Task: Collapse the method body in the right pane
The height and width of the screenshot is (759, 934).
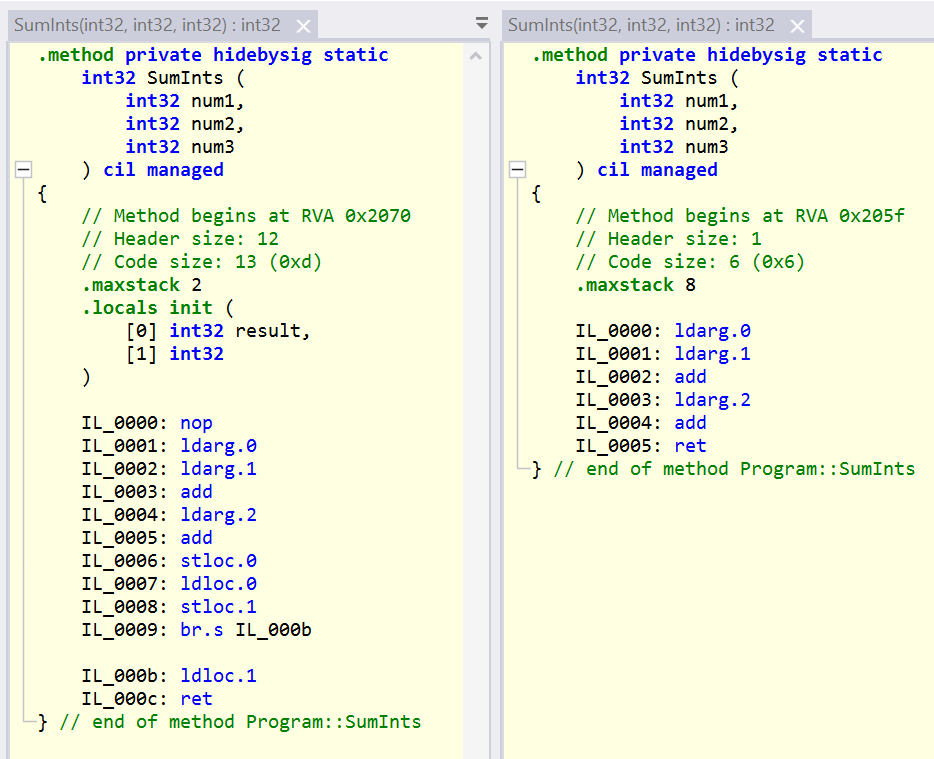Action: [517, 169]
